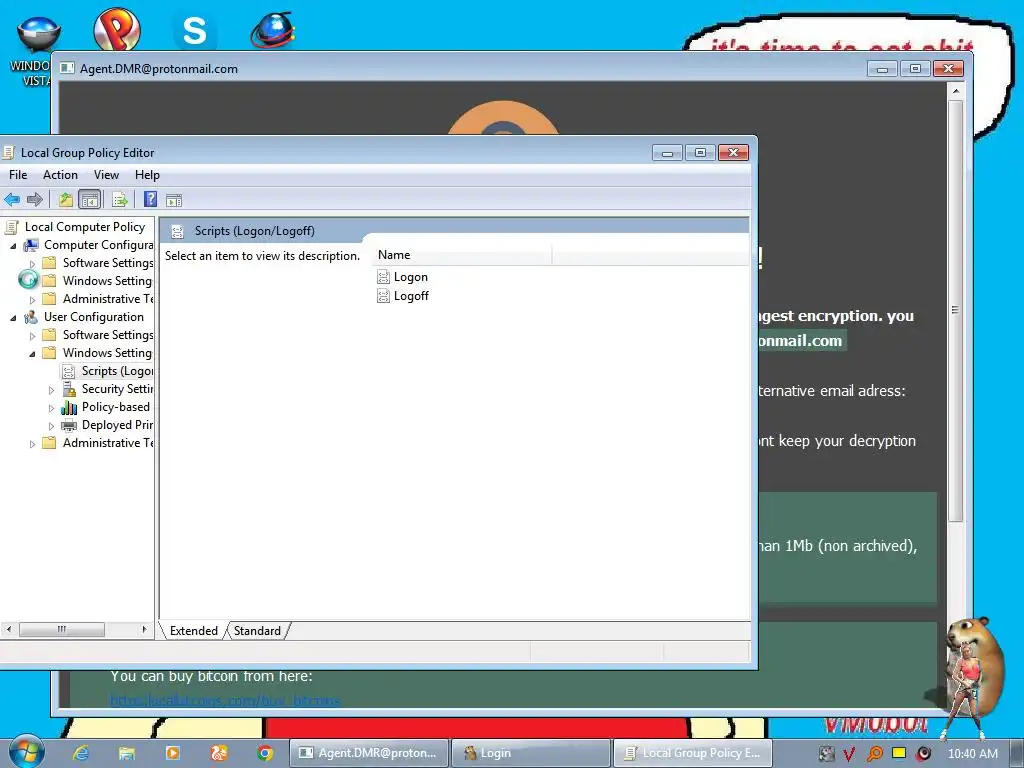Click scroll up arrow in Agent.DMR window

(955, 91)
